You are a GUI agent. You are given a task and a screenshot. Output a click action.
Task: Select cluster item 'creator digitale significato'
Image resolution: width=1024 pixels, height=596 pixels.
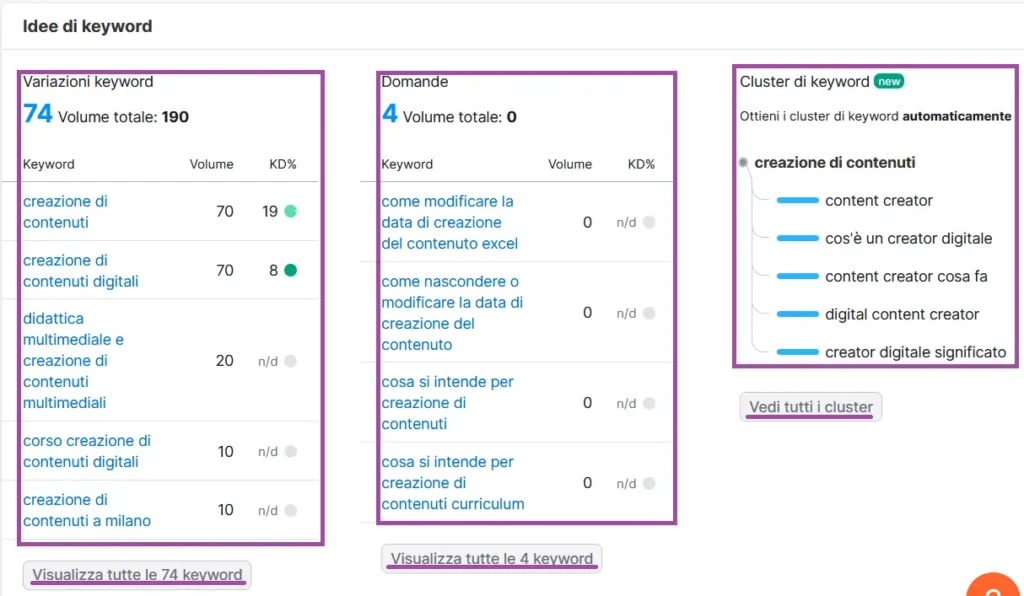click(x=915, y=352)
